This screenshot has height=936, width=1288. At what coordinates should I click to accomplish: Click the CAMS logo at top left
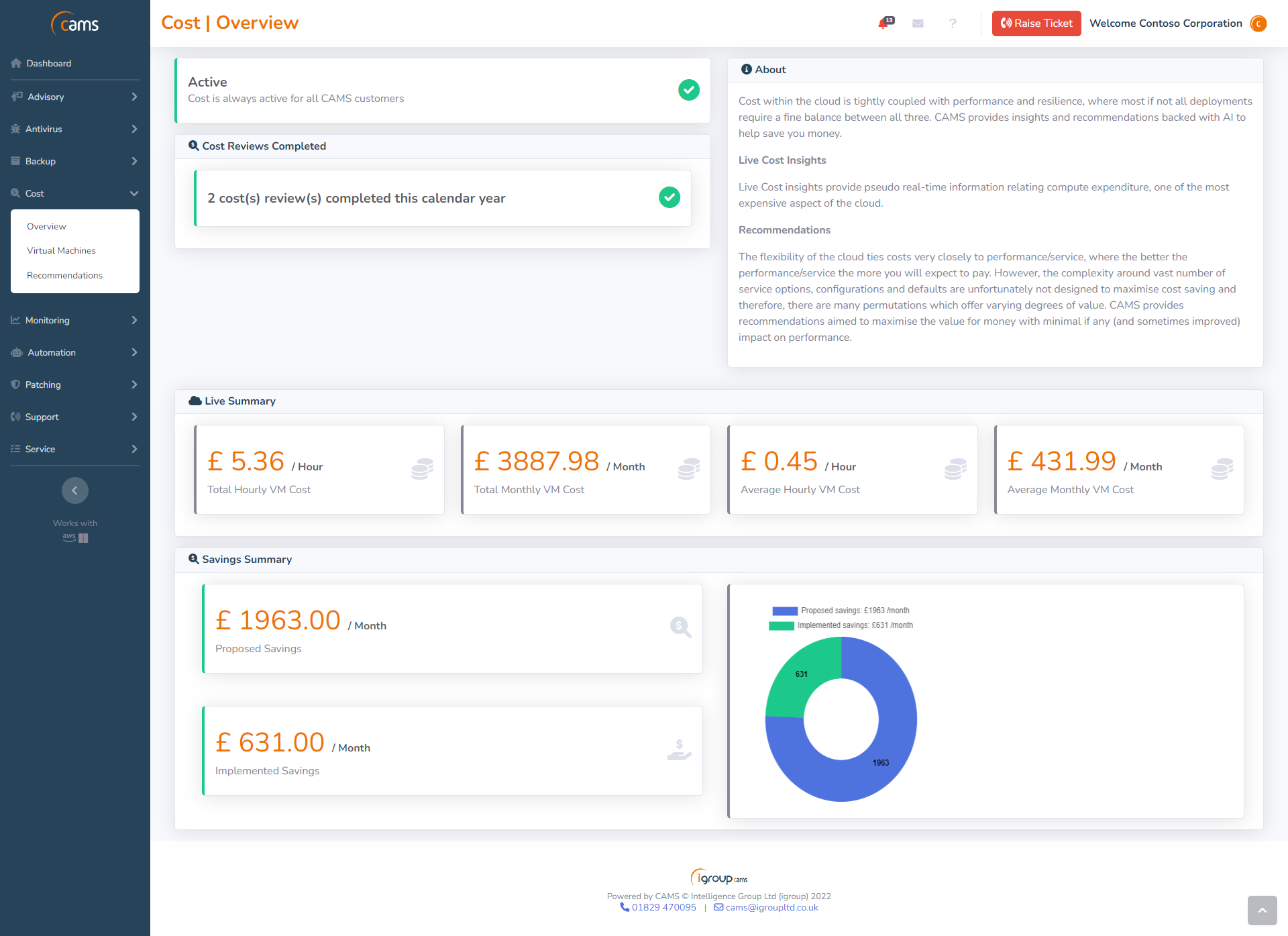(x=74, y=23)
